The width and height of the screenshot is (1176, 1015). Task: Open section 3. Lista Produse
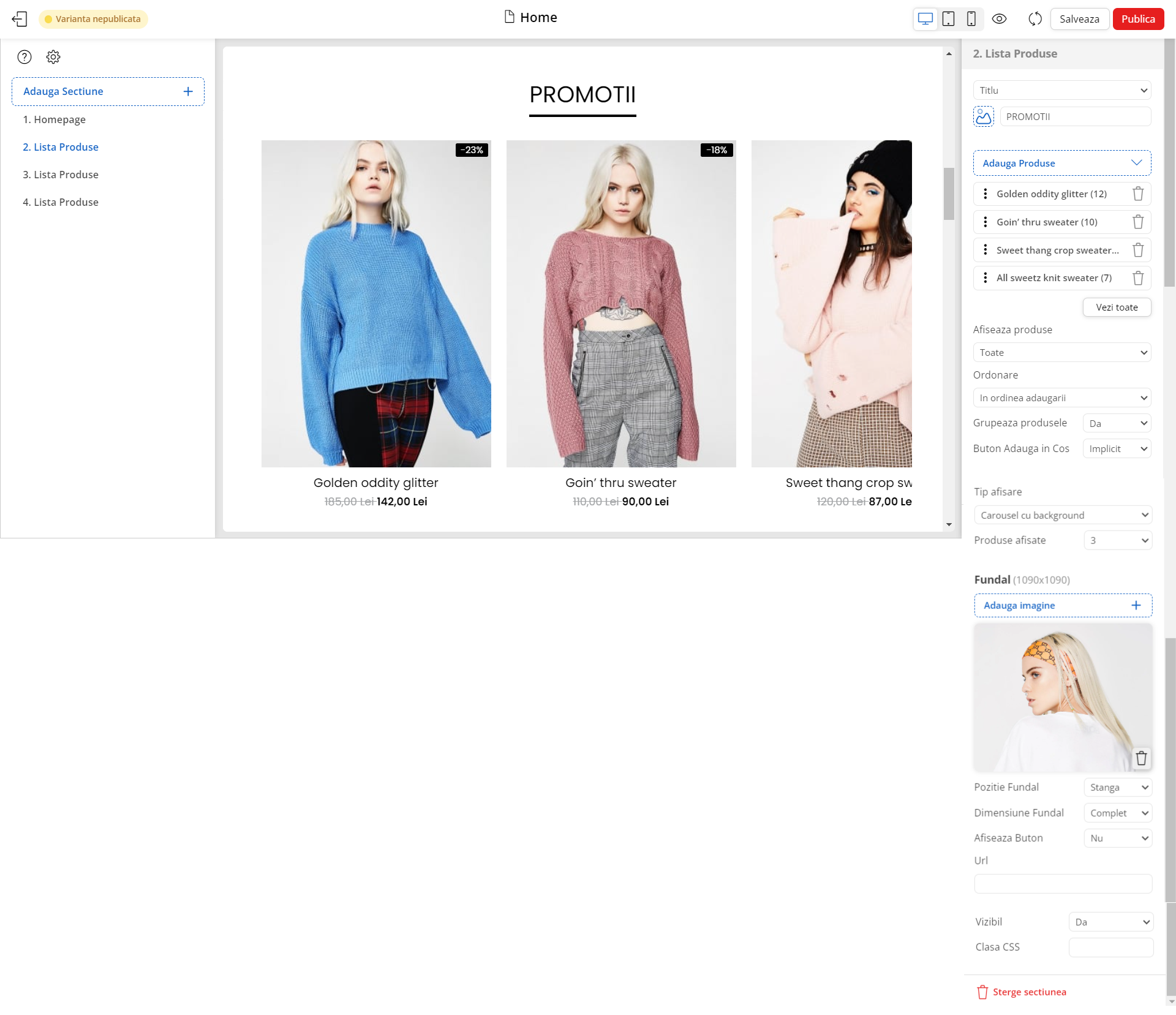pyautogui.click(x=60, y=174)
